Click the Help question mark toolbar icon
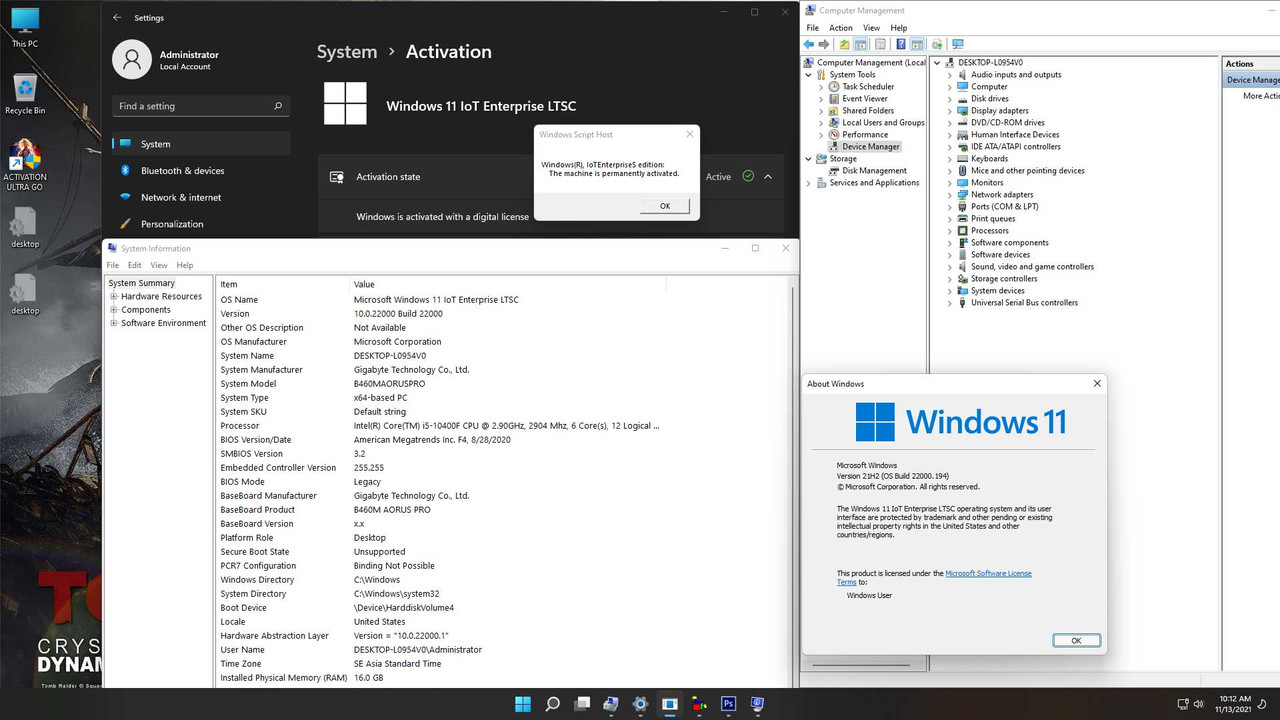Screen dimensions: 1280x720 tap(901, 44)
